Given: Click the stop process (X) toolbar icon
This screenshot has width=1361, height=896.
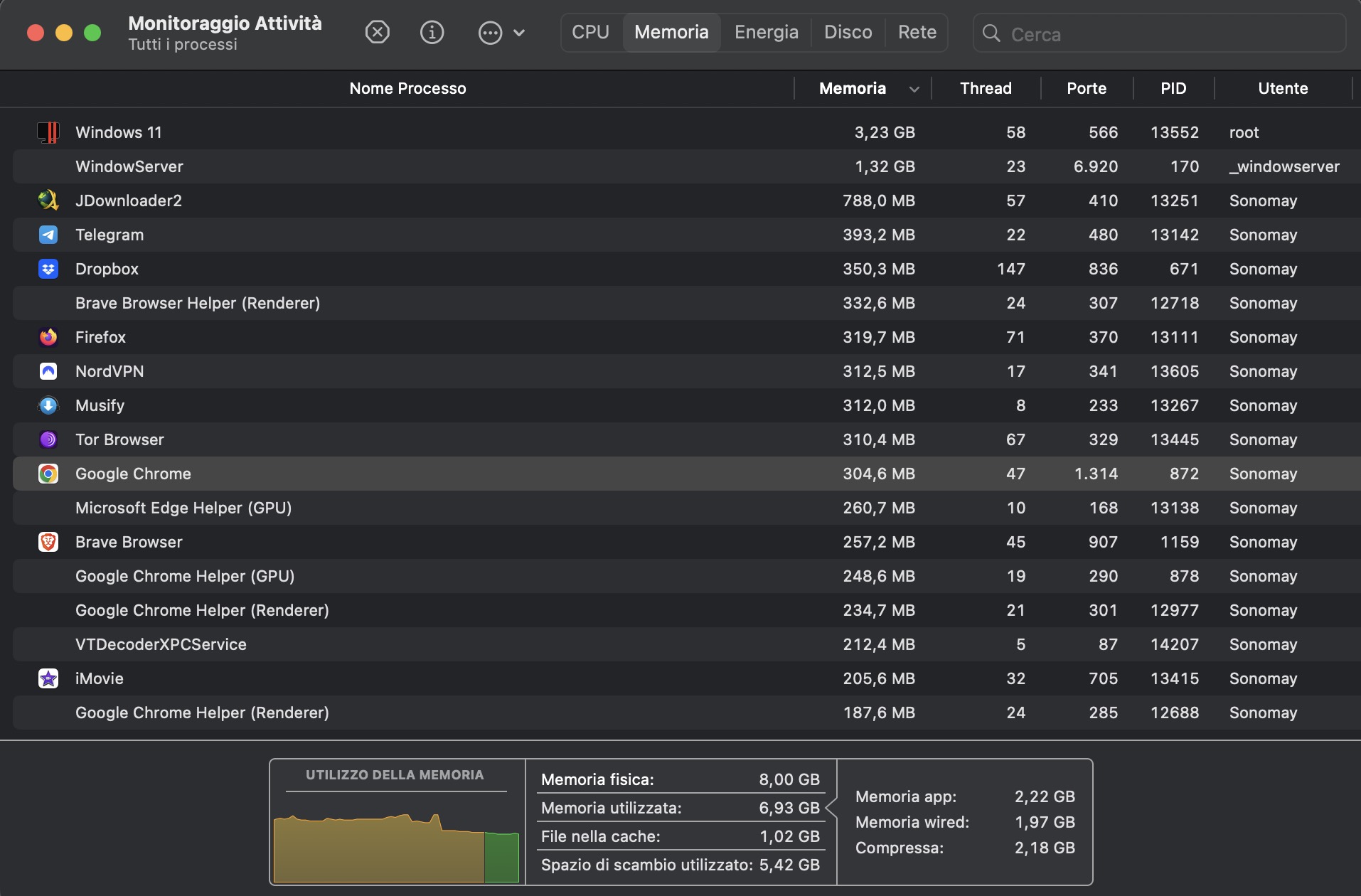Looking at the screenshot, I should coord(377,32).
